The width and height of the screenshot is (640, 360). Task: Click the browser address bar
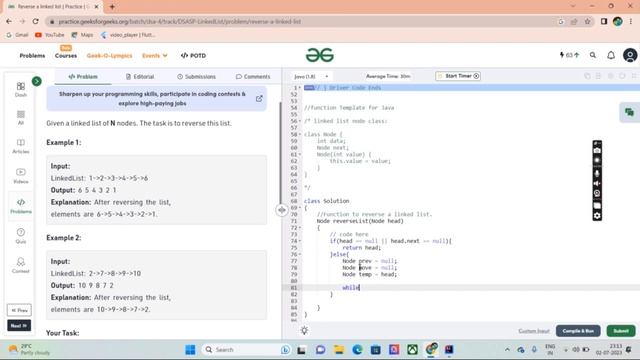(x=302, y=22)
